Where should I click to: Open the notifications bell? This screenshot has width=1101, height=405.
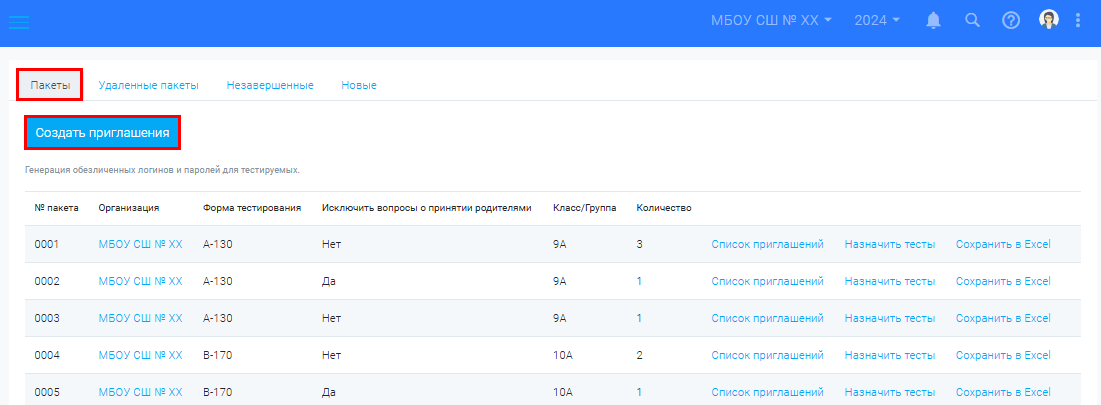pos(933,21)
